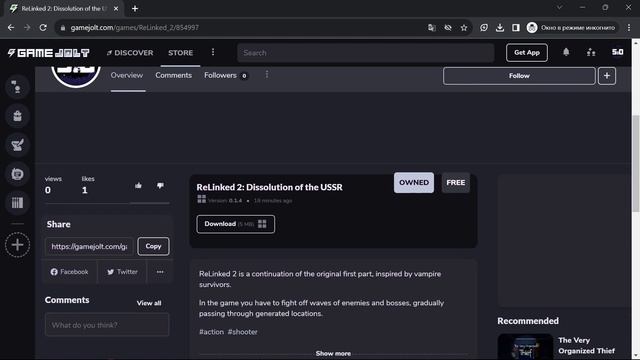Screen dimensions: 640x360
Task: Open The Very Organized Thief thumbnail
Action: pyautogui.click(x=525, y=347)
